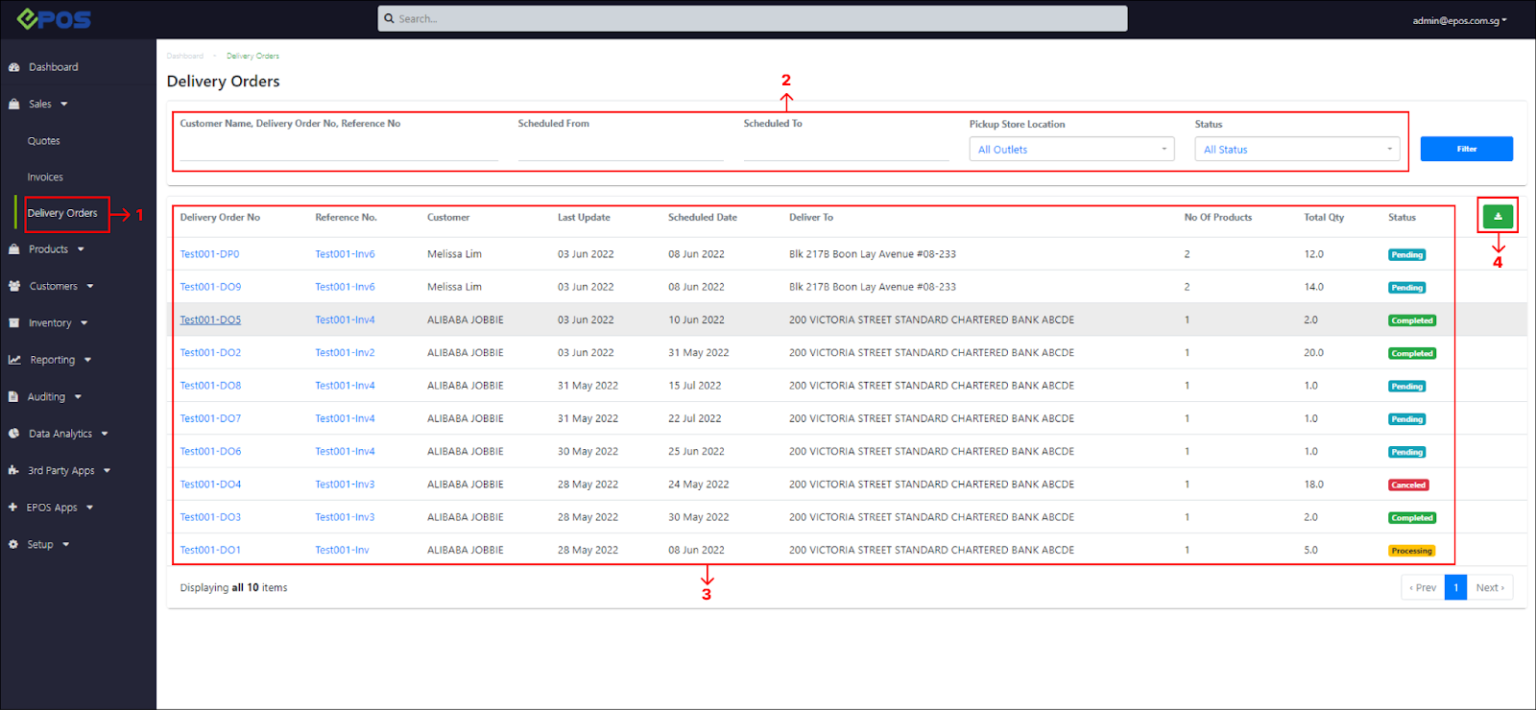Viewport: 1536px width, 710px height.
Task: Click the search magnifier icon
Action: coord(389,18)
